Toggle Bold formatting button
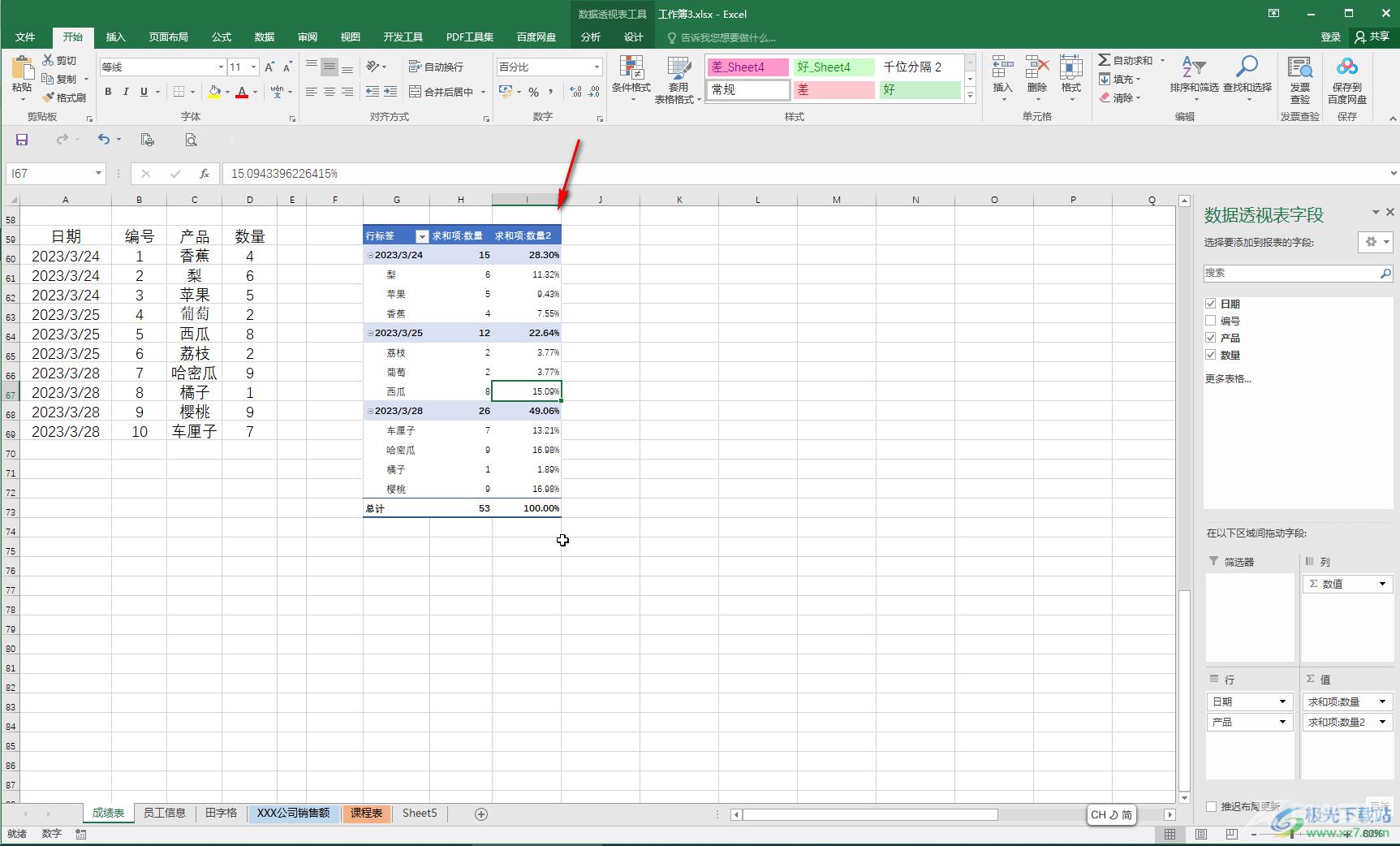Viewport: 1400px width, 846px height. [x=108, y=92]
